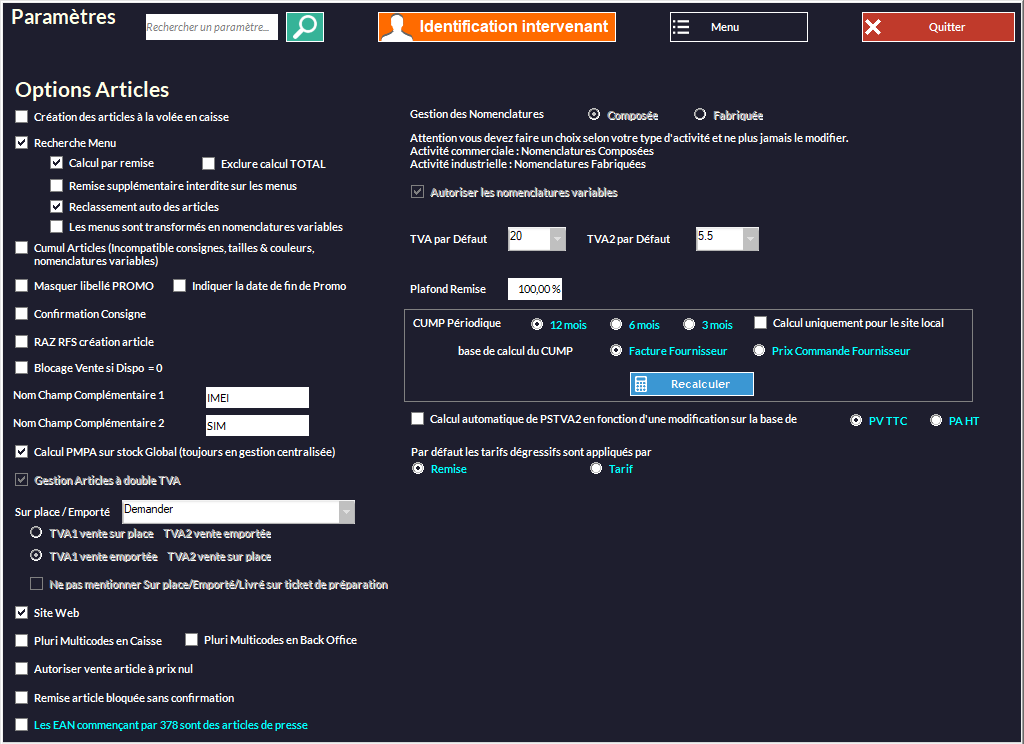Open the TVA par Défaut dropdown
Viewport: 1024px width, 744px height.
pos(557,239)
